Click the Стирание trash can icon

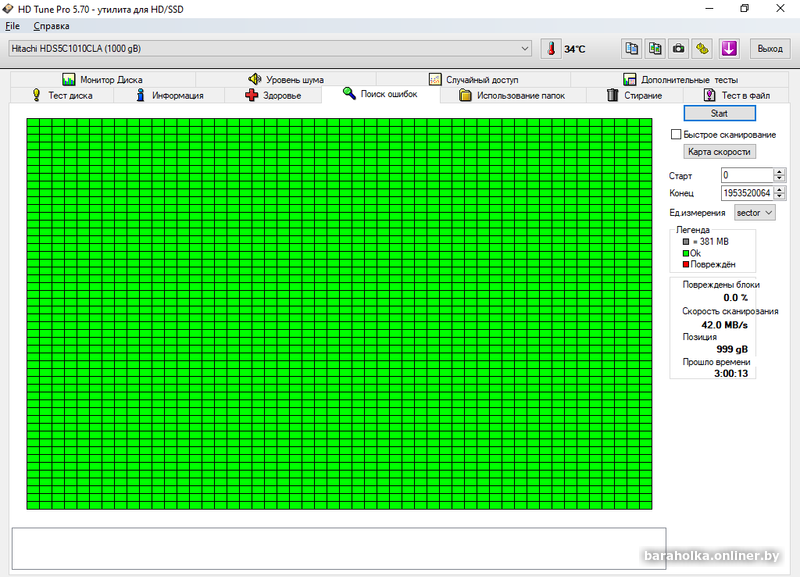coord(612,95)
